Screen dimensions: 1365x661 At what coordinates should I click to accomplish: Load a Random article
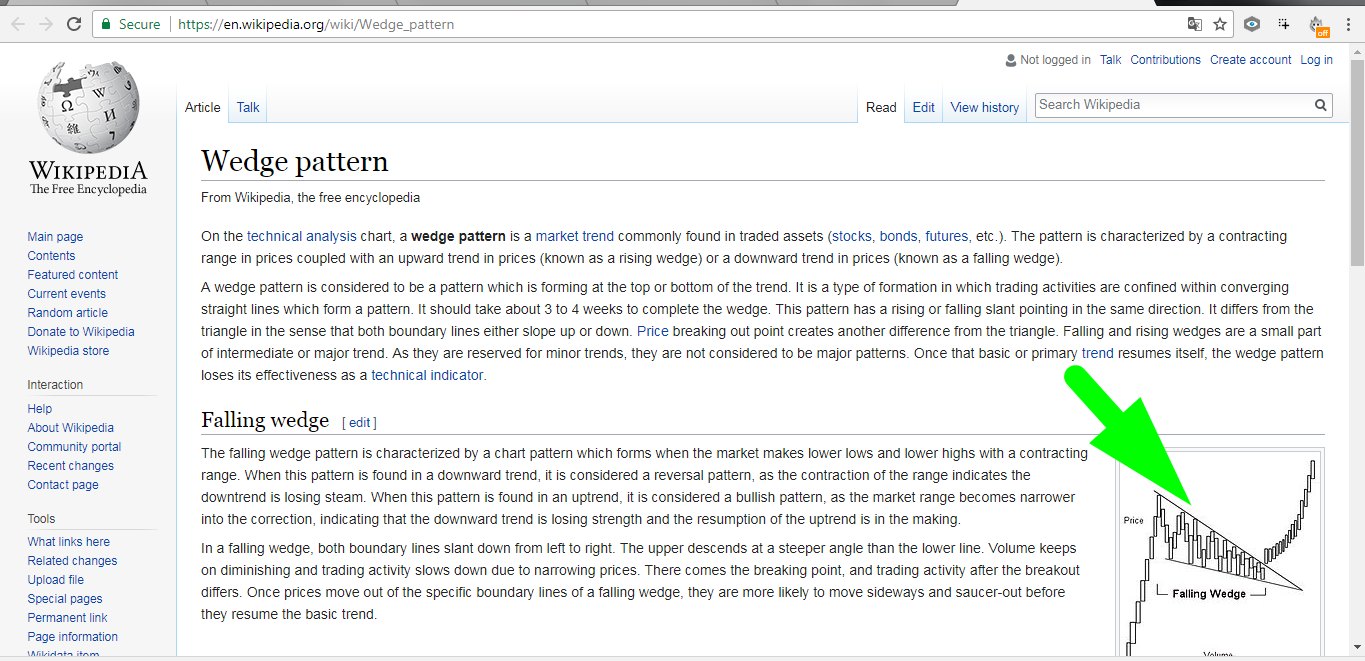[68, 313]
